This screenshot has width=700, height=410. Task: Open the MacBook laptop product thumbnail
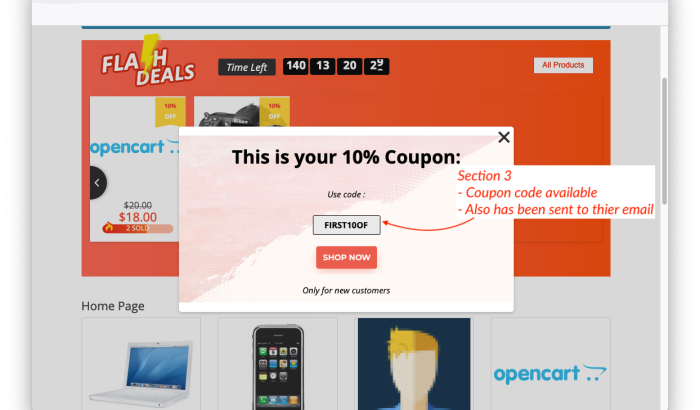141,364
